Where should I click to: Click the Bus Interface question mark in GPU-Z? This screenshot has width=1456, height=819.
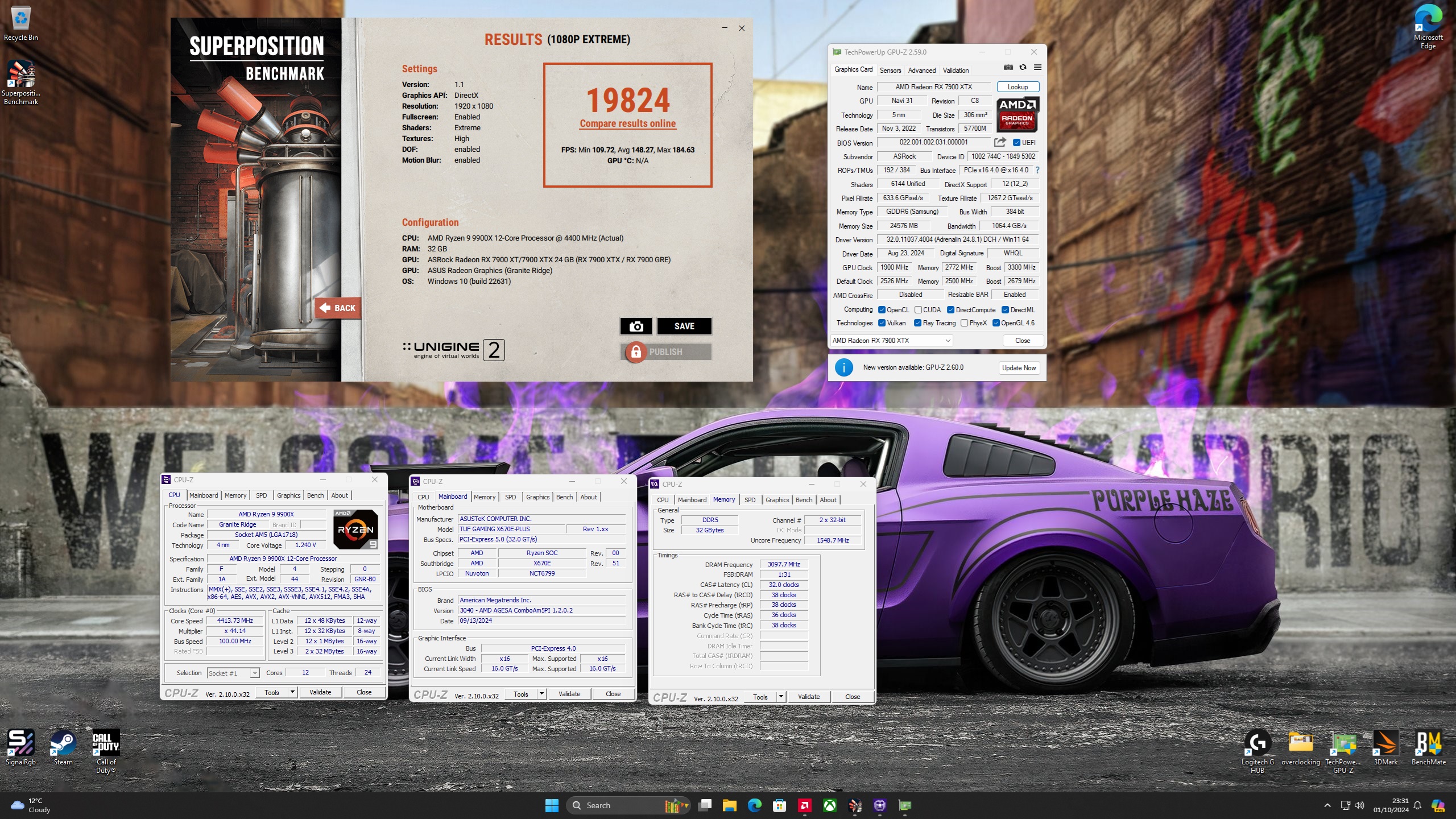(1037, 170)
